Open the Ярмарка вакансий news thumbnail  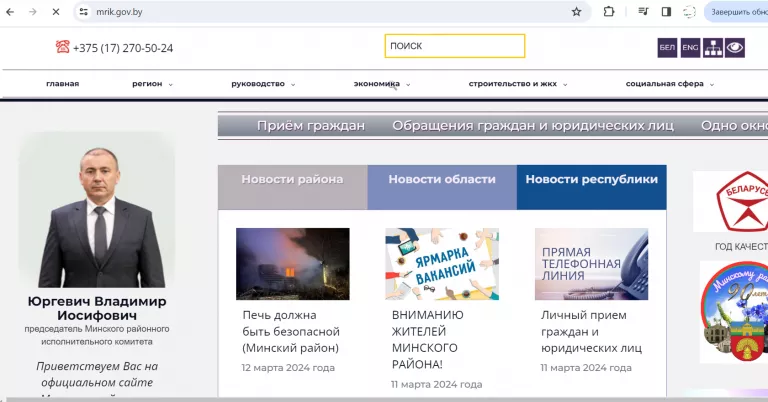pos(442,264)
